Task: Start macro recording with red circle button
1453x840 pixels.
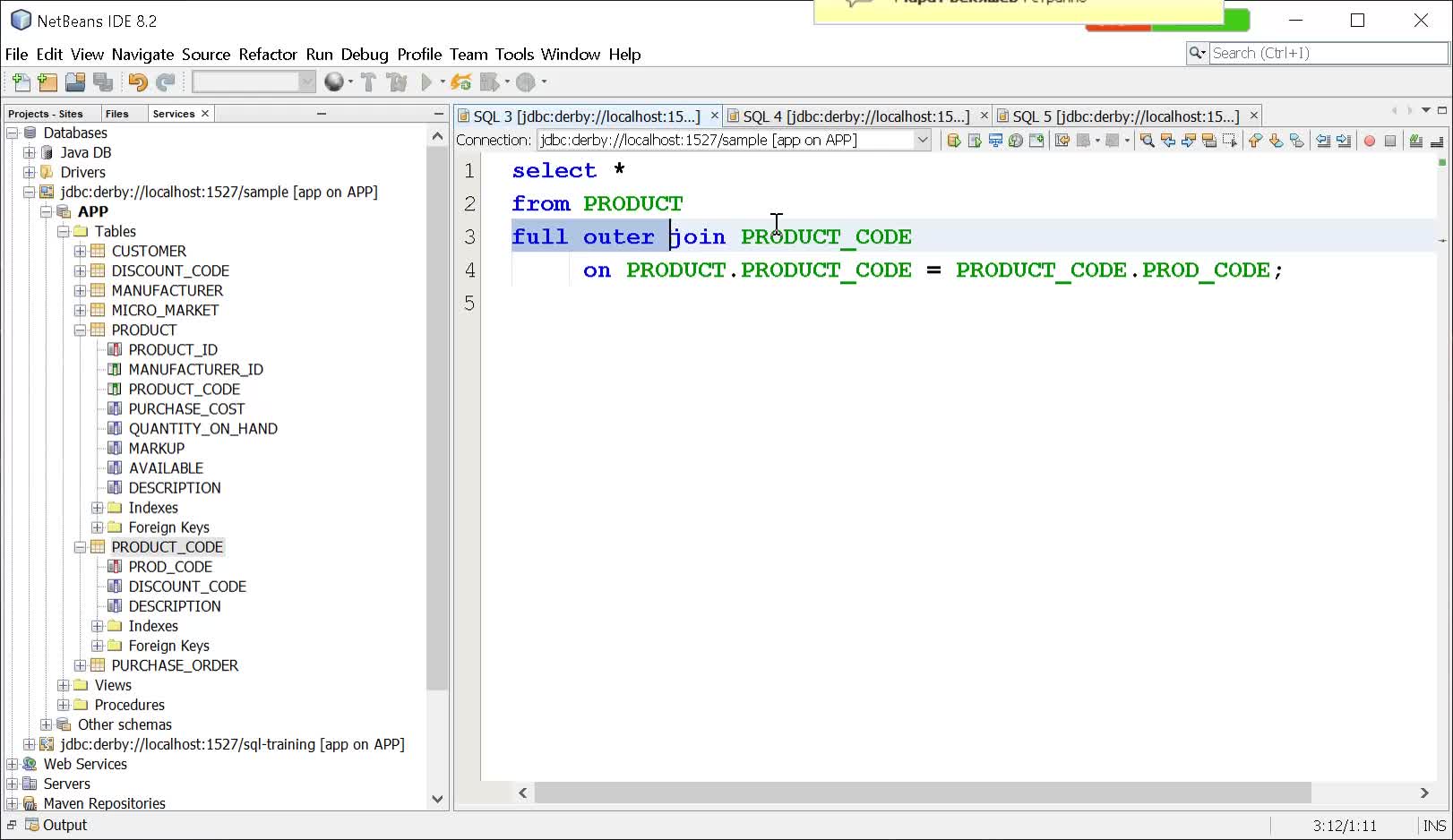Action: [x=1370, y=141]
